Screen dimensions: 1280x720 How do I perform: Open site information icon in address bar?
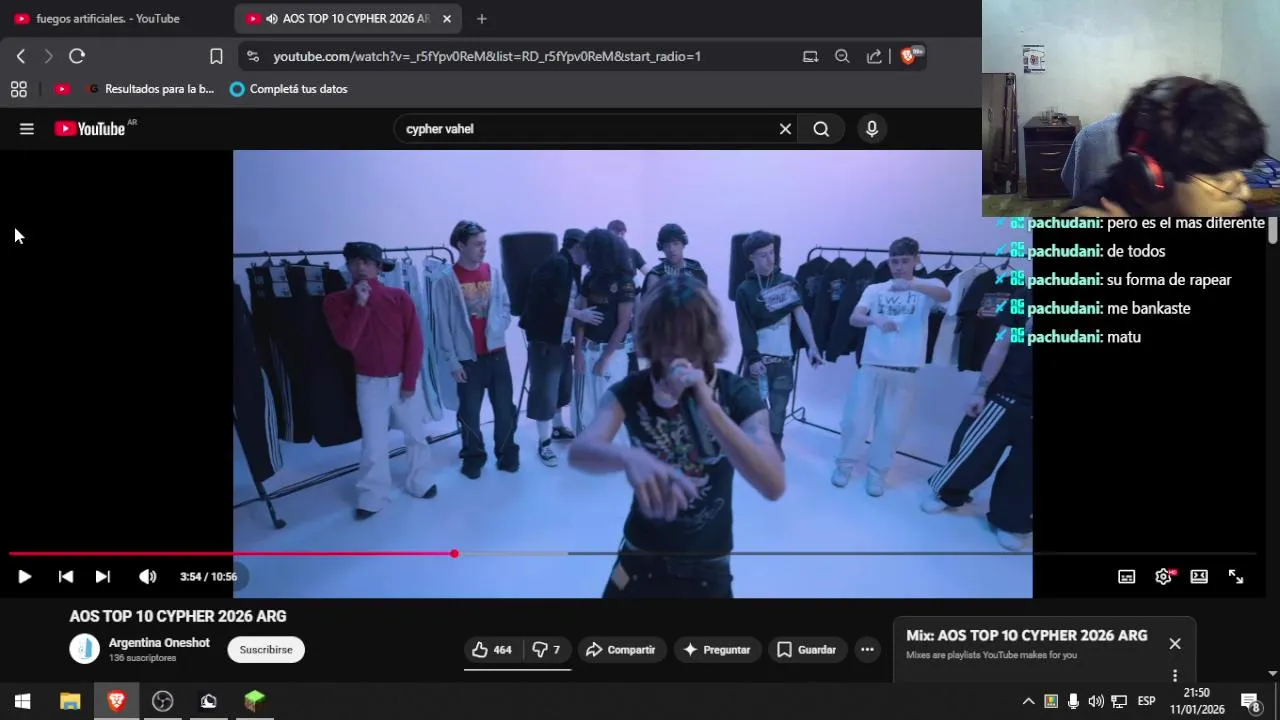click(252, 57)
